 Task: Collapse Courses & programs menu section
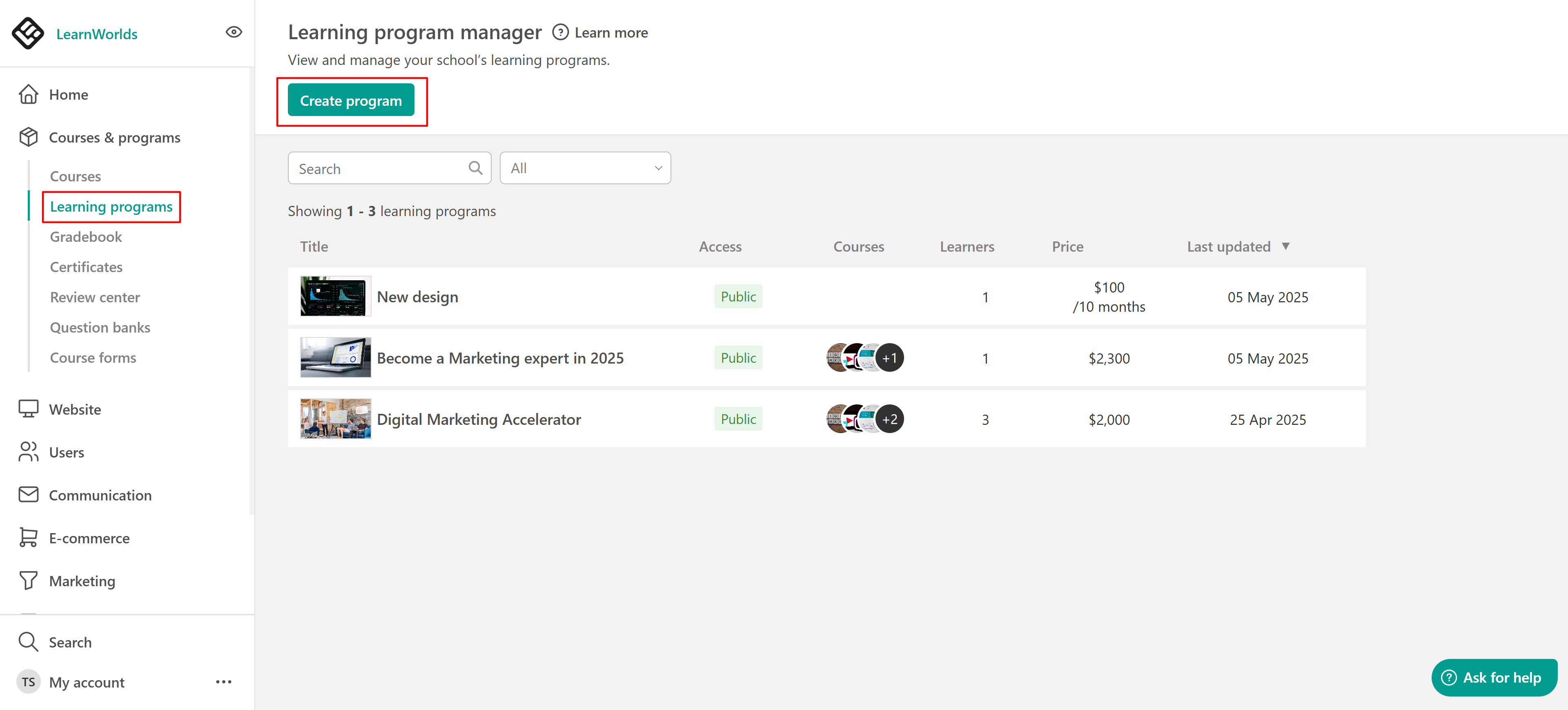[x=114, y=138]
